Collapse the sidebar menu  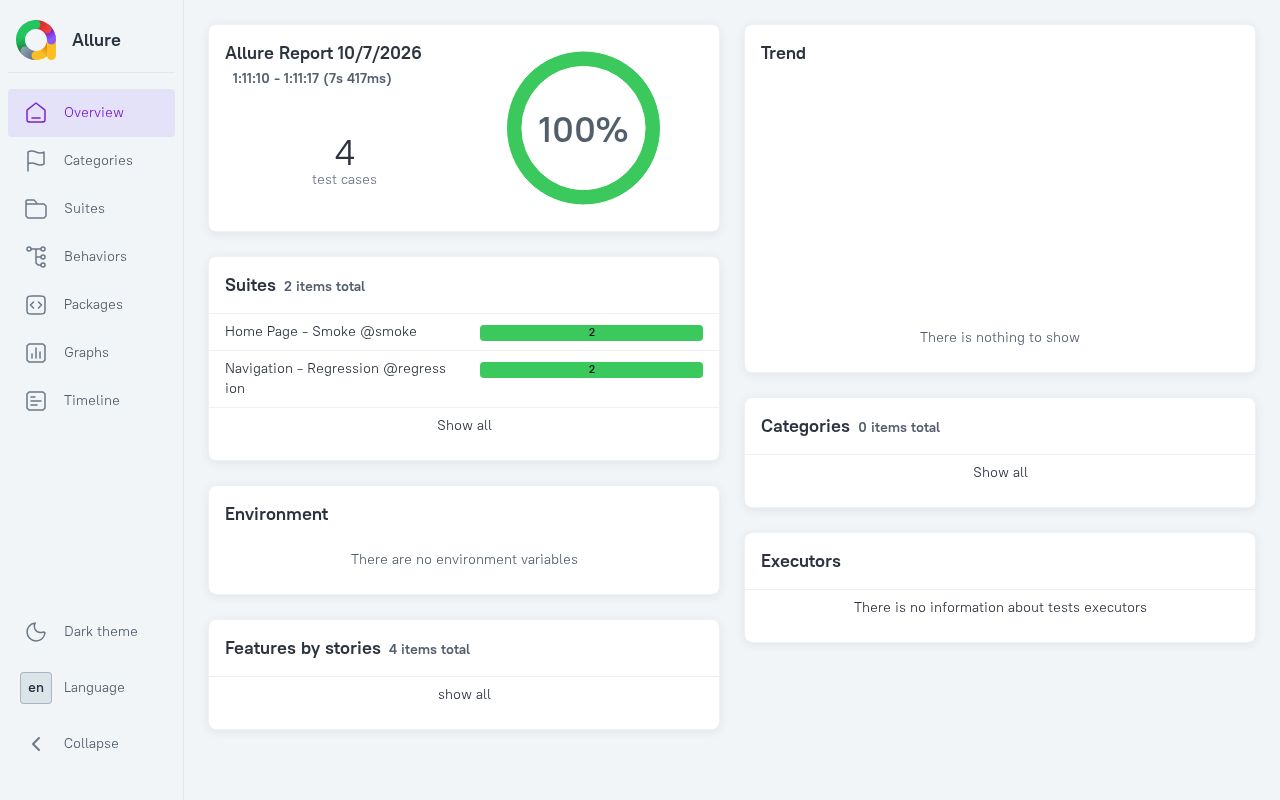92,744
